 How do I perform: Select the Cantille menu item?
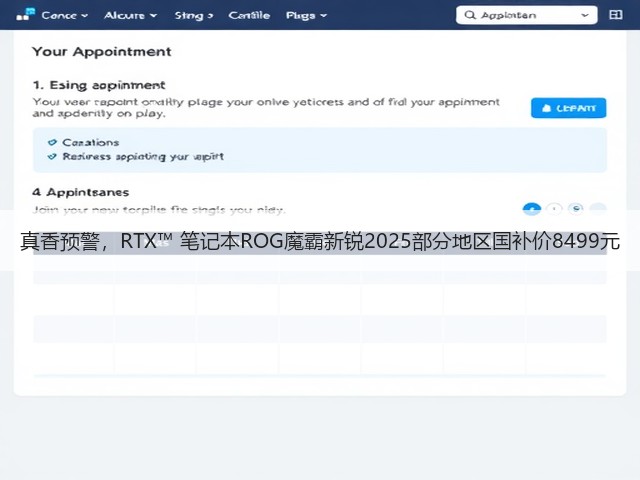pyautogui.click(x=249, y=16)
